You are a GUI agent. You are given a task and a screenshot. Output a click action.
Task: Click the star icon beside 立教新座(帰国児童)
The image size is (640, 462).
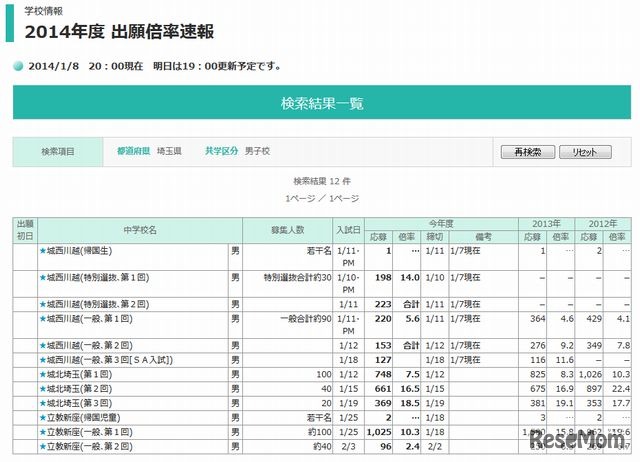tap(43, 418)
